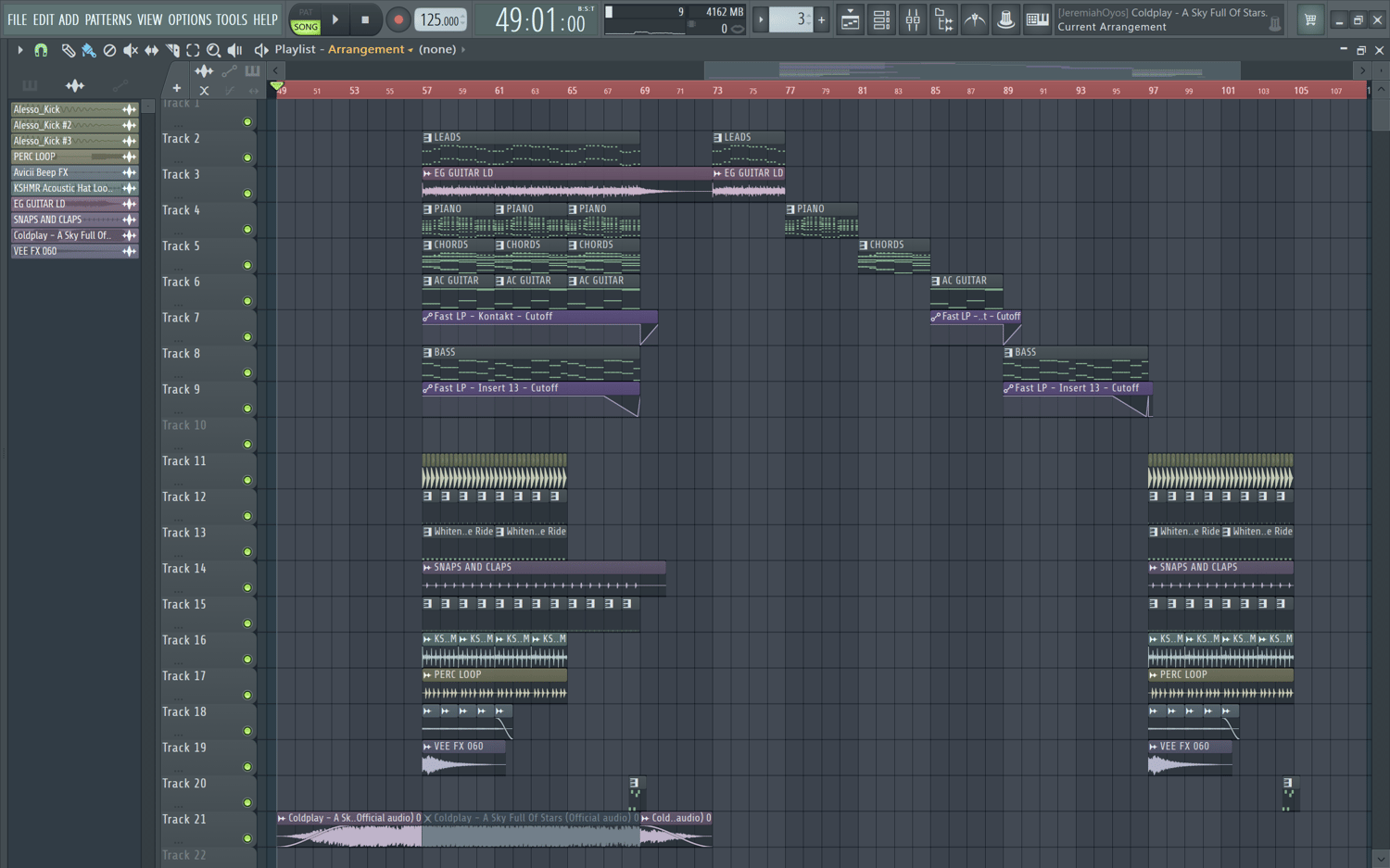Viewport: 1390px width, 868px height.
Task: Mute Track 14 with its green LED
Action: point(247,588)
